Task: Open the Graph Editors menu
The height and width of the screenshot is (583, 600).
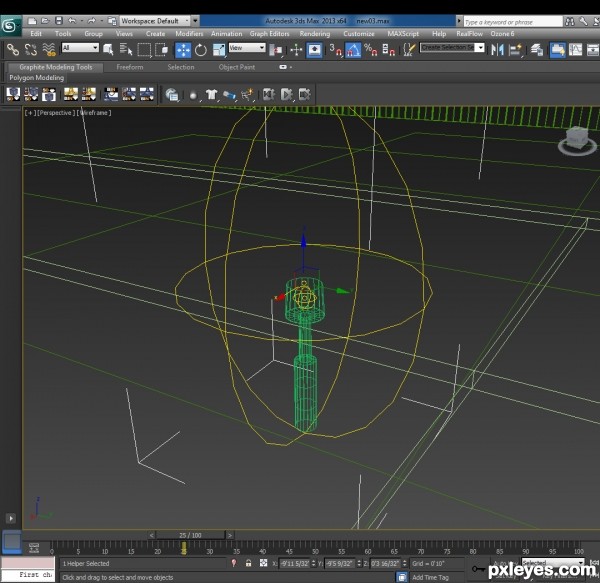Action: coord(269,34)
